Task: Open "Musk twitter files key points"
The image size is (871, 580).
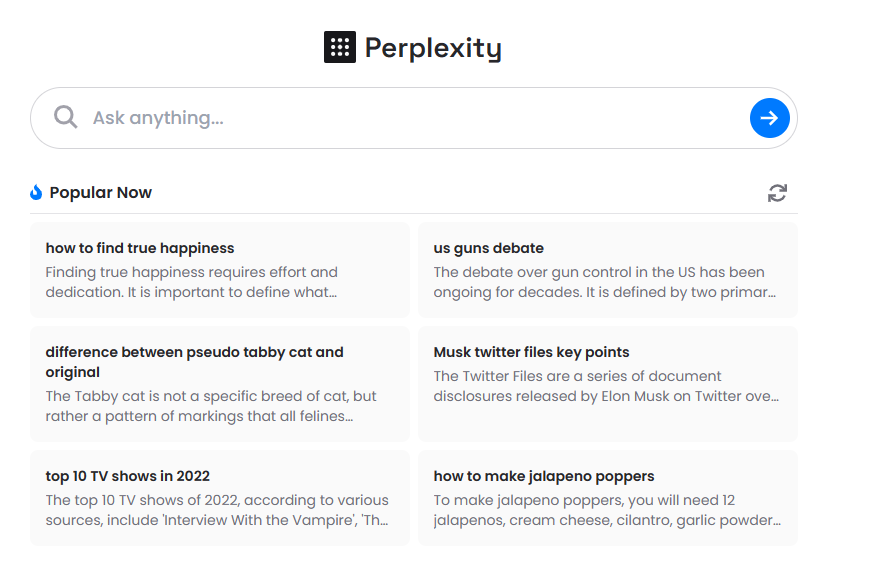Action: tap(531, 352)
